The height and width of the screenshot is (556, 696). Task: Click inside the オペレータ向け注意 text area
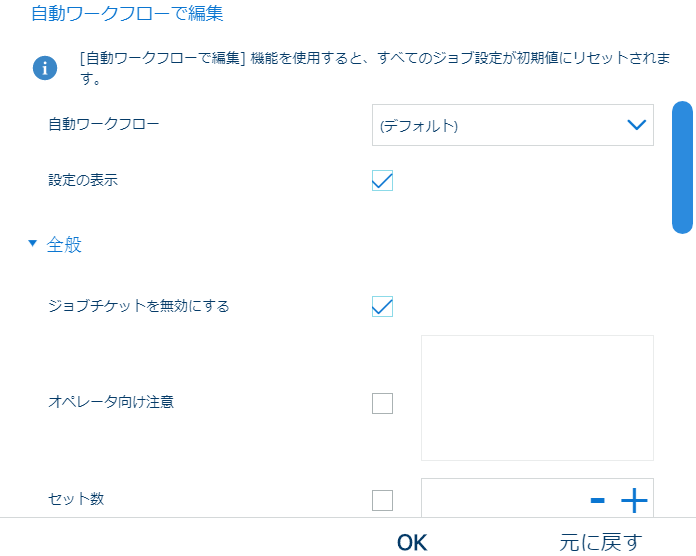click(537, 398)
